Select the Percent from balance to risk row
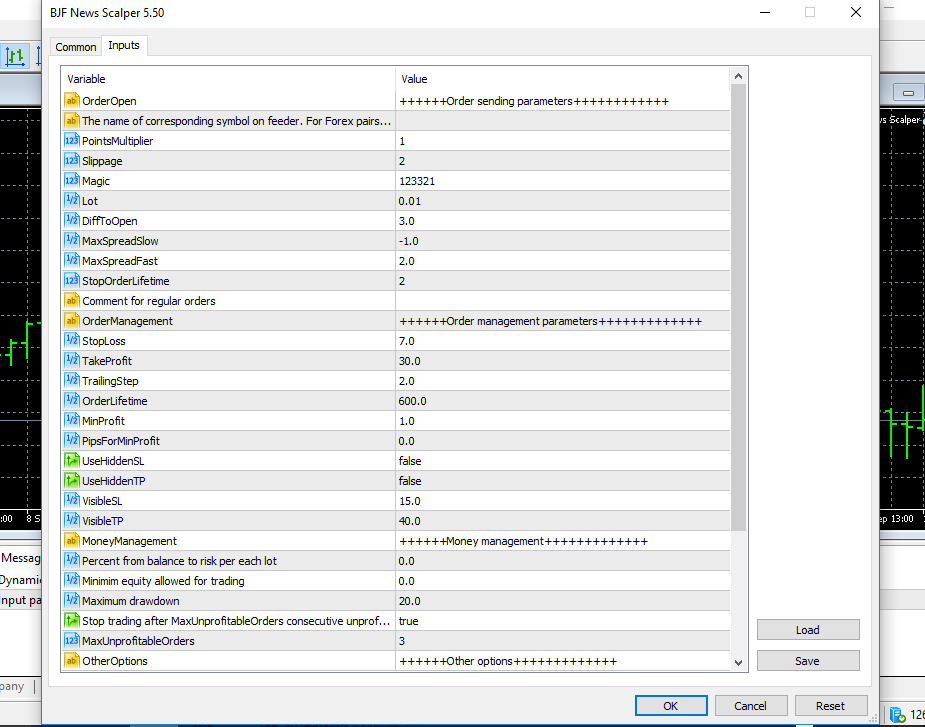Viewport: 925px width, 727px height. pyautogui.click(x=396, y=561)
